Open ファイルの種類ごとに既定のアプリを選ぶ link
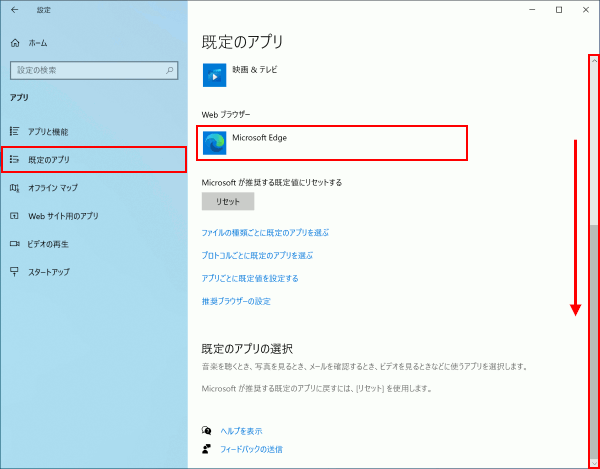Image resolution: width=600 pixels, height=469 pixels. (x=265, y=232)
